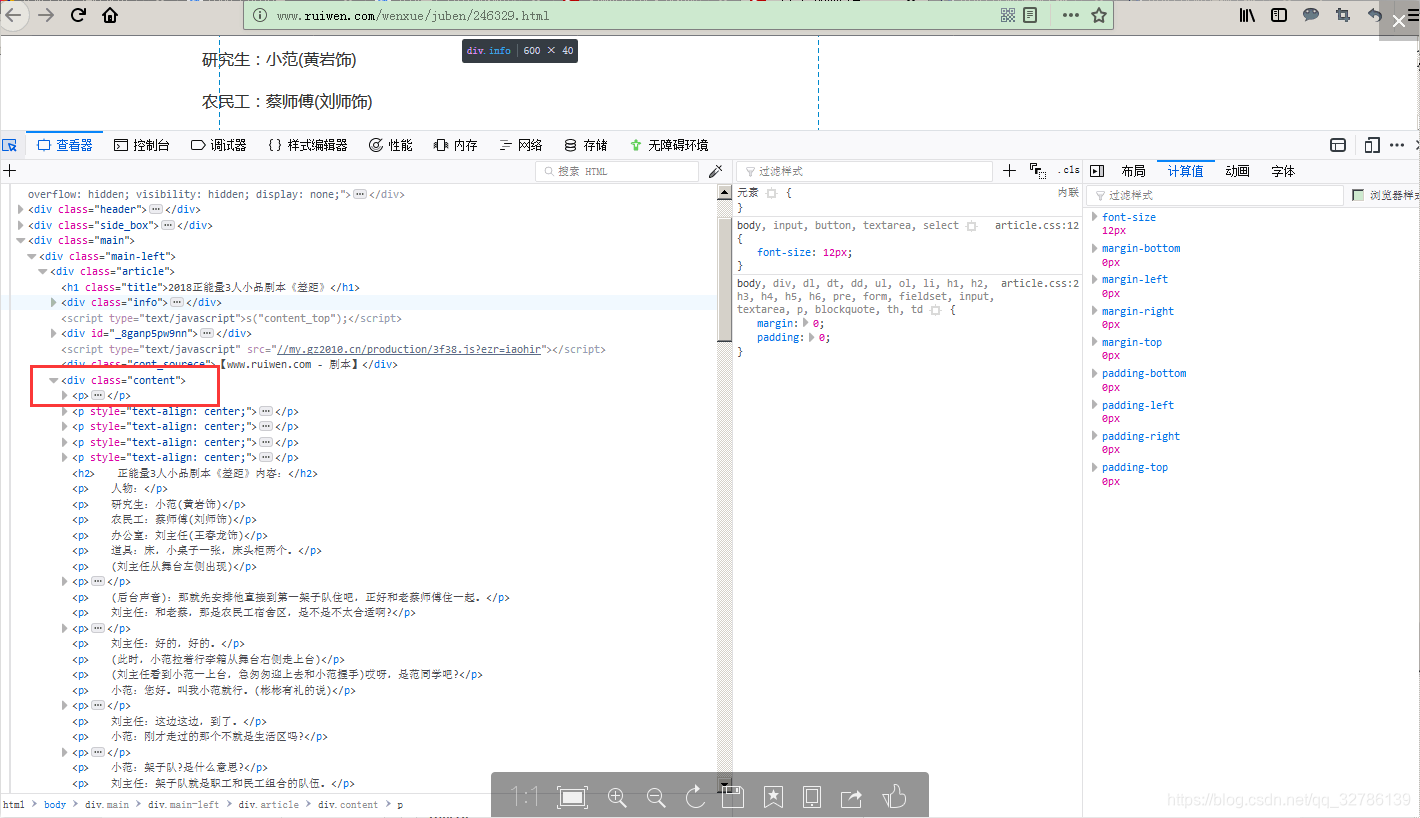Screen dimensions: 1420x818
Task: Open page actions three-dot menu in address bar
Action: point(1070,15)
